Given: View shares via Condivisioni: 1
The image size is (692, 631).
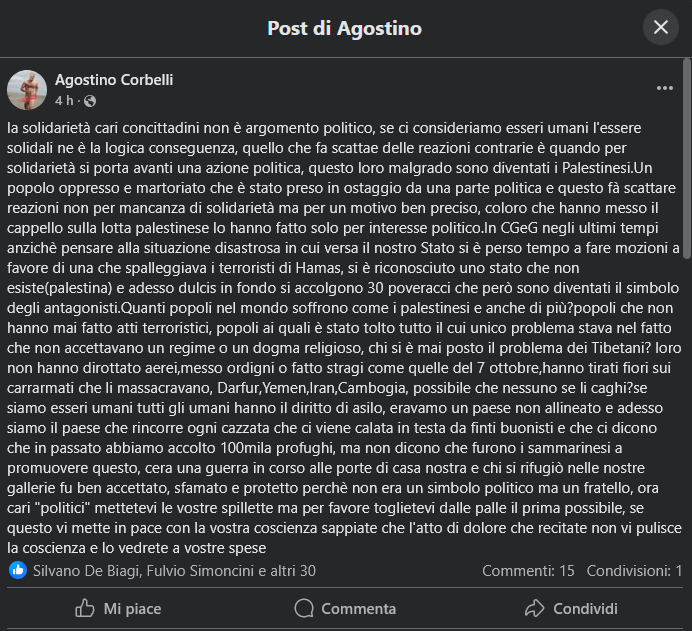Looking at the screenshot, I should (x=634, y=570).
